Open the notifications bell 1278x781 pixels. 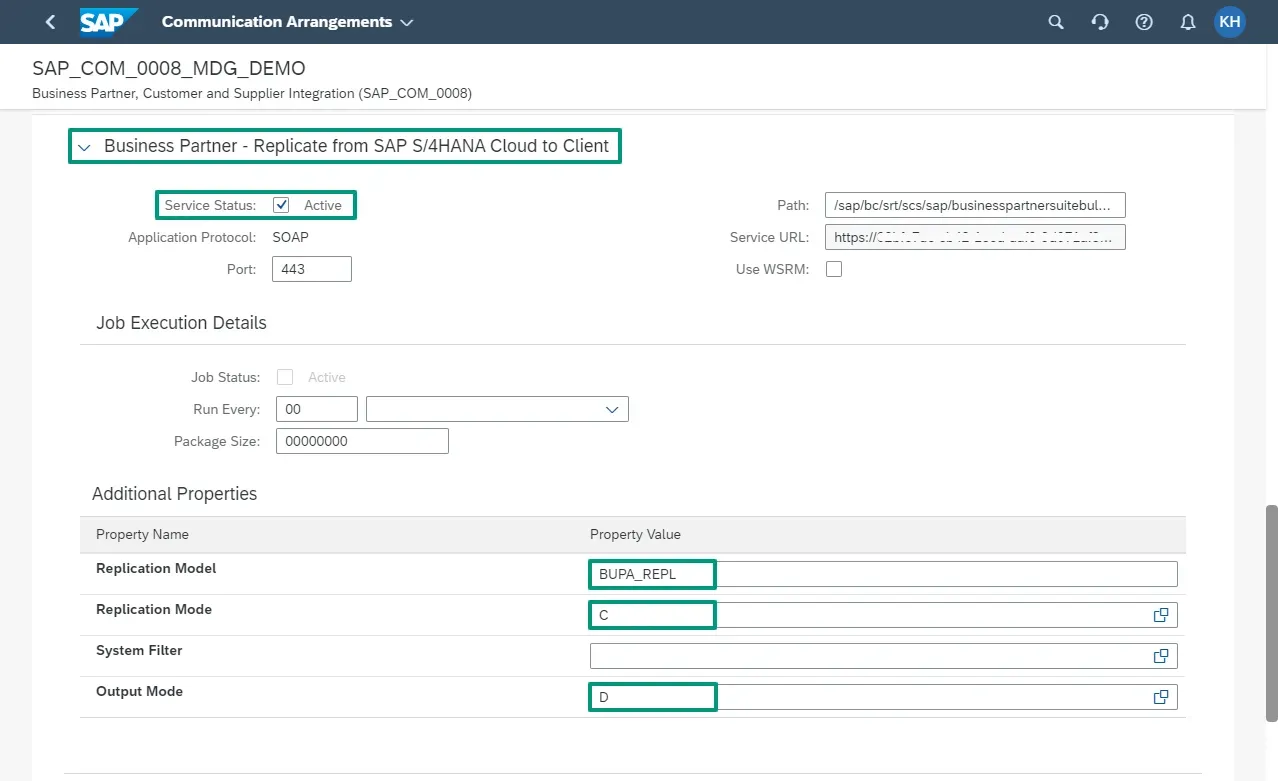1188,22
